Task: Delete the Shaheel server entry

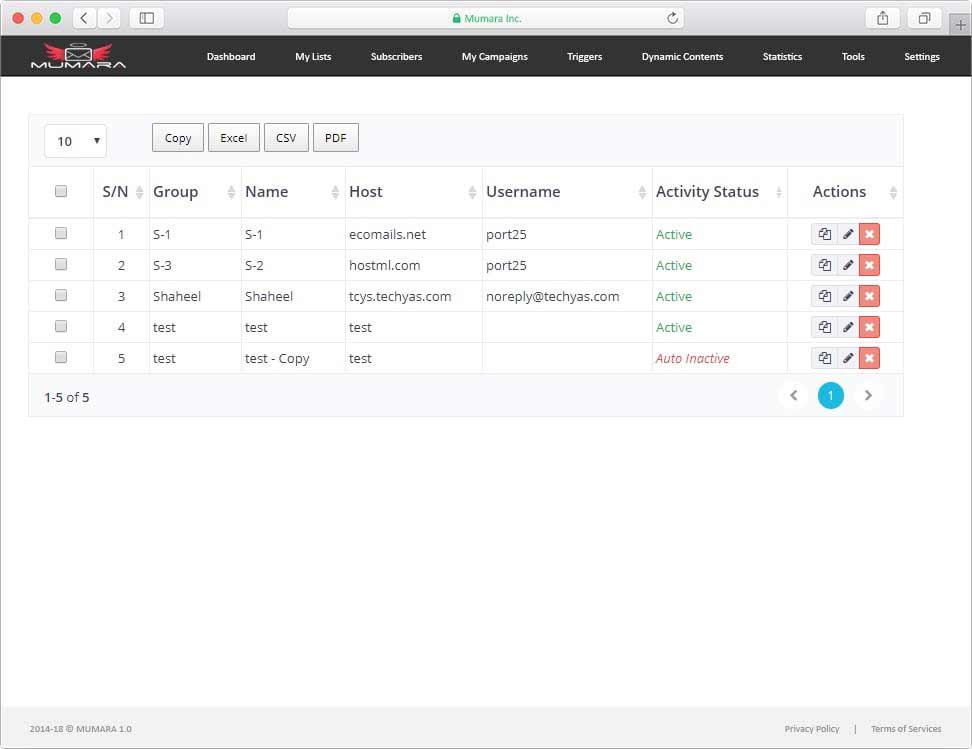Action: pyautogui.click(x=868, y=295)
